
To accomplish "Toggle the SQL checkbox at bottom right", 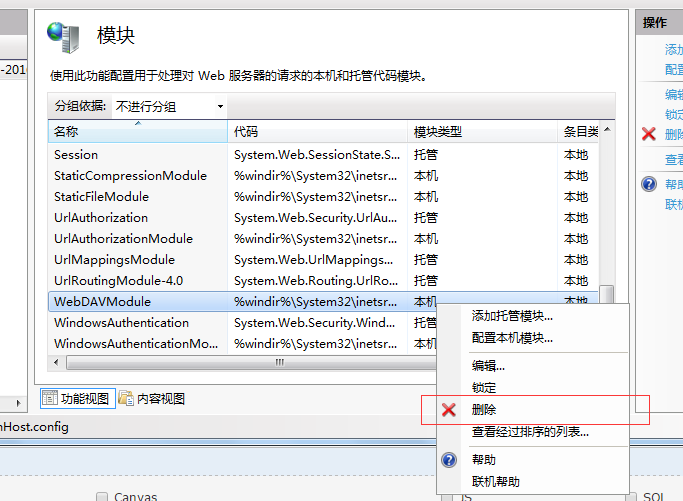I will (630, 496).
